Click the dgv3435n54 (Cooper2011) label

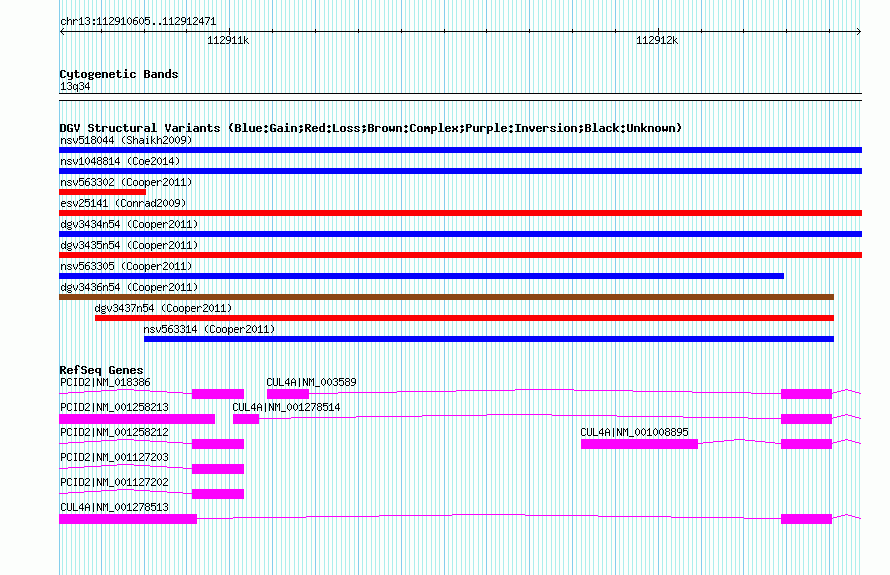(x=129, y=245)
